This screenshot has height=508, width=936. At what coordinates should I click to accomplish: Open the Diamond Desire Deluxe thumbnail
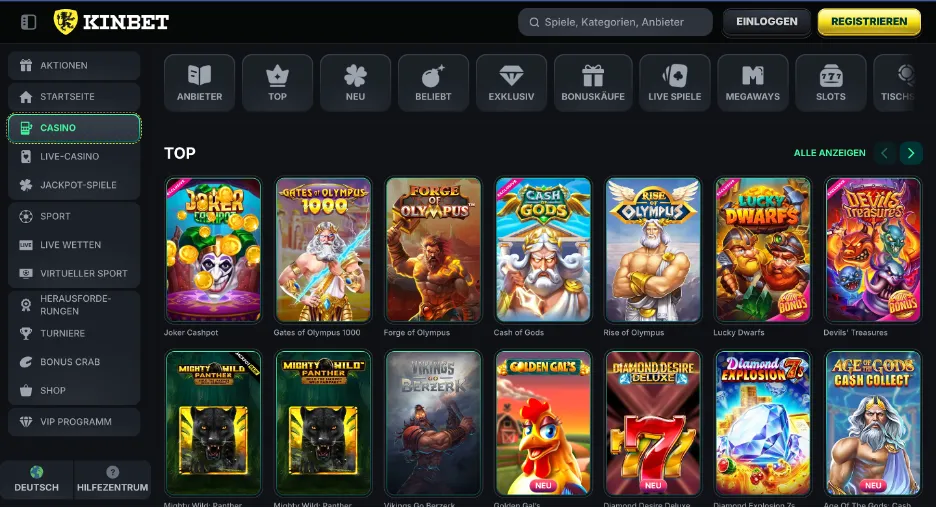click(653, 423)
